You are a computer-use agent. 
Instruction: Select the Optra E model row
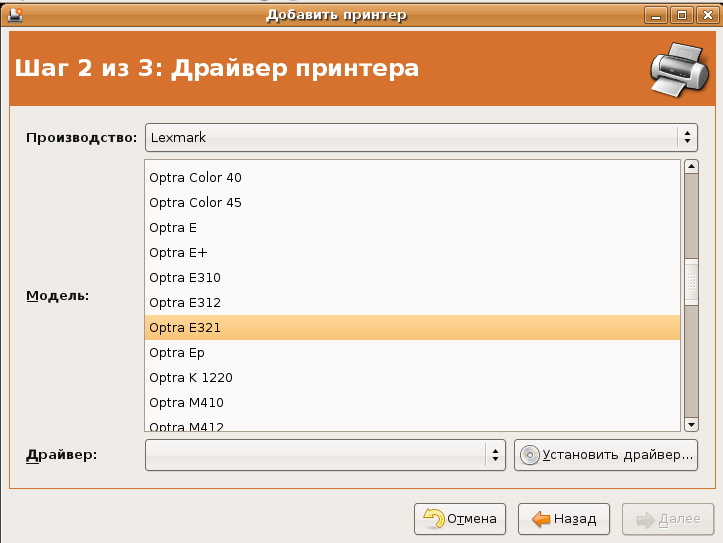point(412,228)
